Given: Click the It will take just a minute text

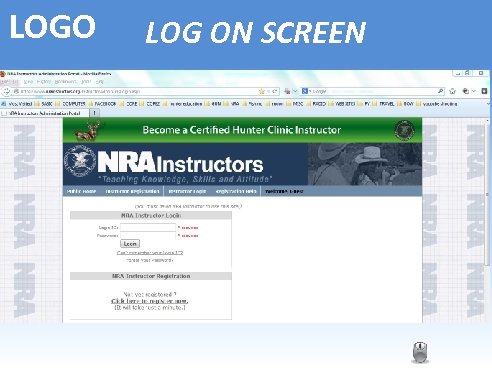Looking at the screenshot, I should coord(150,307).
